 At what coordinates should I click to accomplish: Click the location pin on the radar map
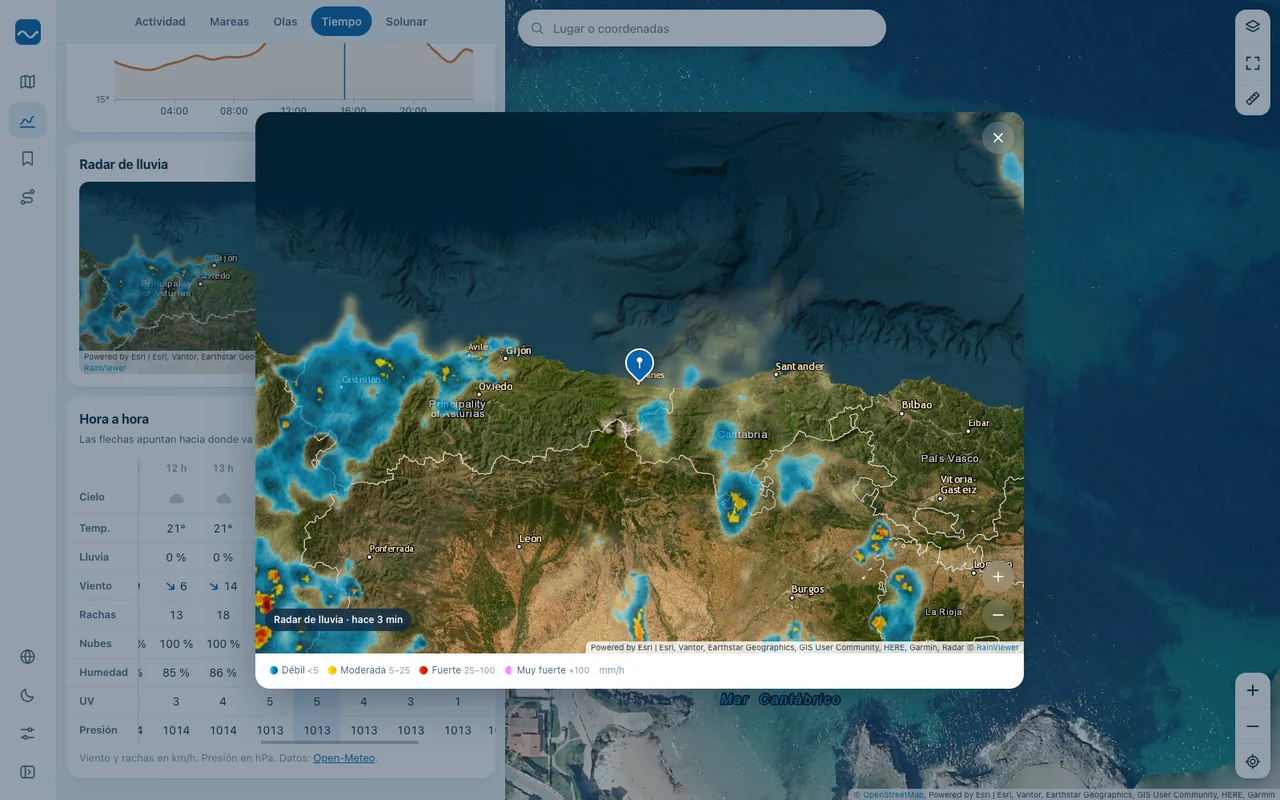pos(639,365)
